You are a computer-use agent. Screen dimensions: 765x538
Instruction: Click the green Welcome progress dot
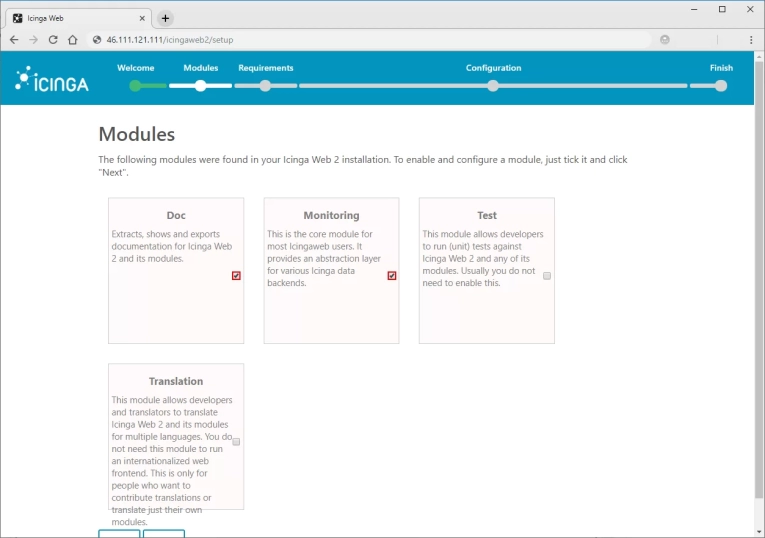[135, 86]
